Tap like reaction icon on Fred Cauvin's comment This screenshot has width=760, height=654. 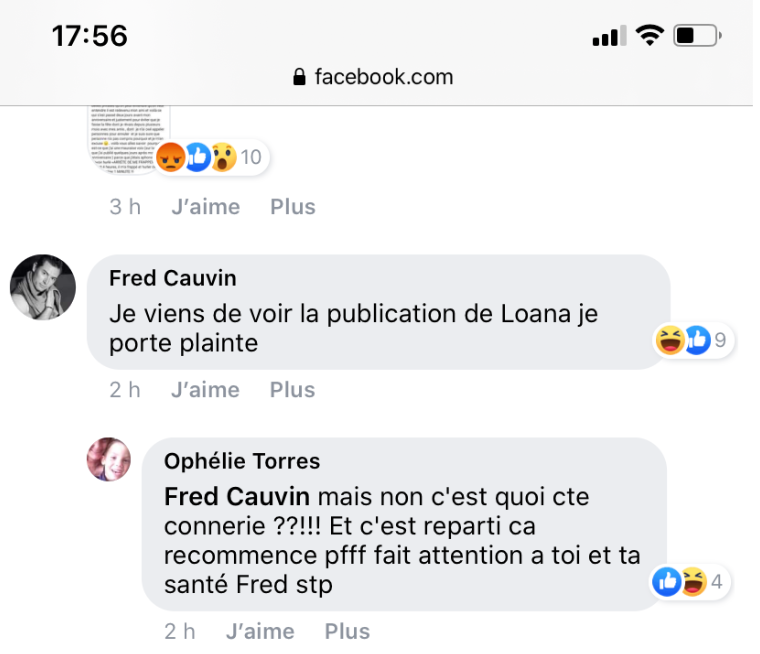tap(697, 340)
